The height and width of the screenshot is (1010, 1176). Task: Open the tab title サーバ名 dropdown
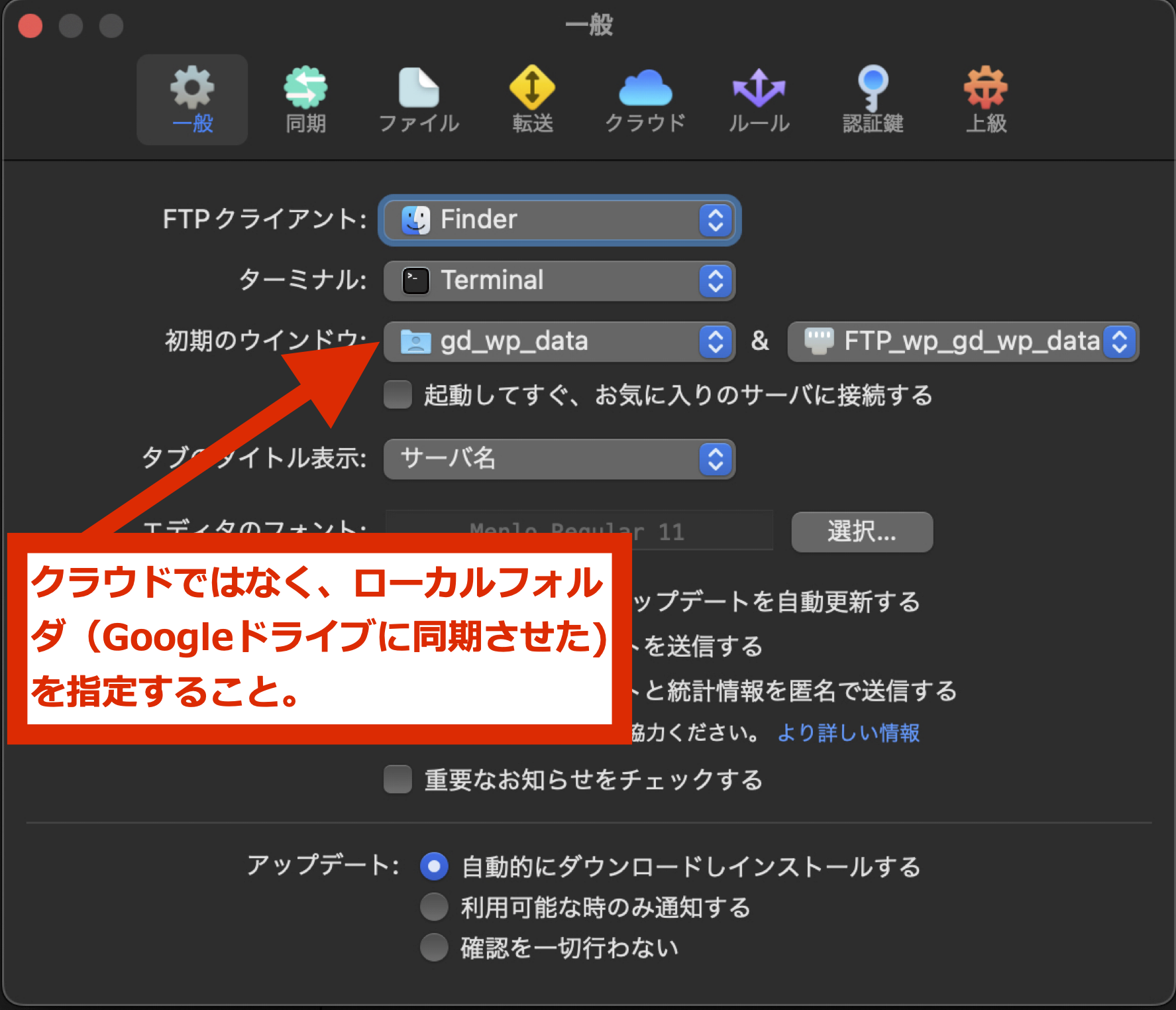coord(559,459)
